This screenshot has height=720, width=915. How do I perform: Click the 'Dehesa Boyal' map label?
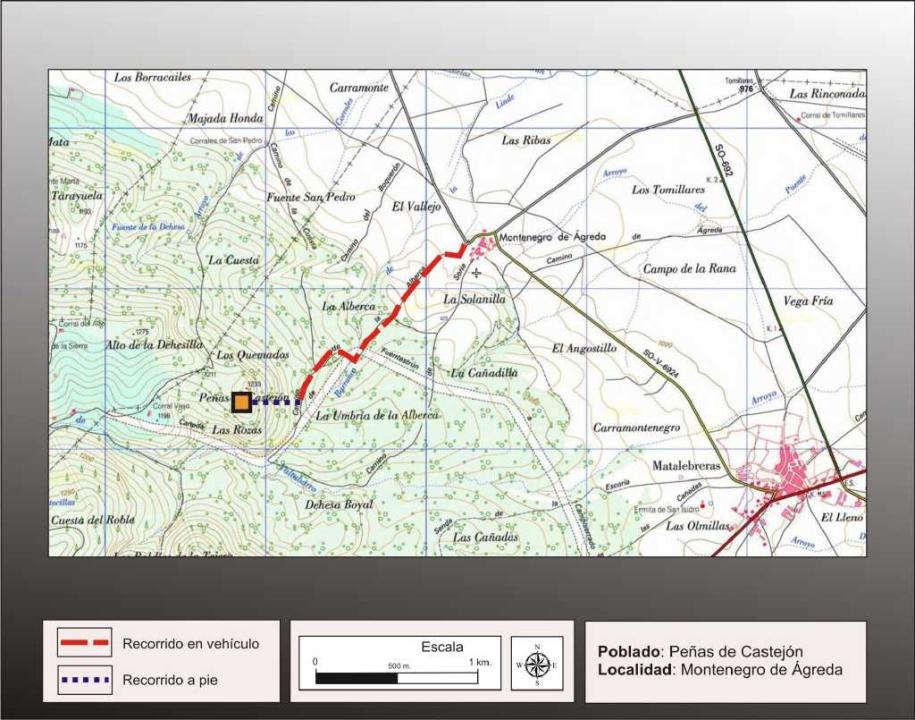(x=338, y=504)
